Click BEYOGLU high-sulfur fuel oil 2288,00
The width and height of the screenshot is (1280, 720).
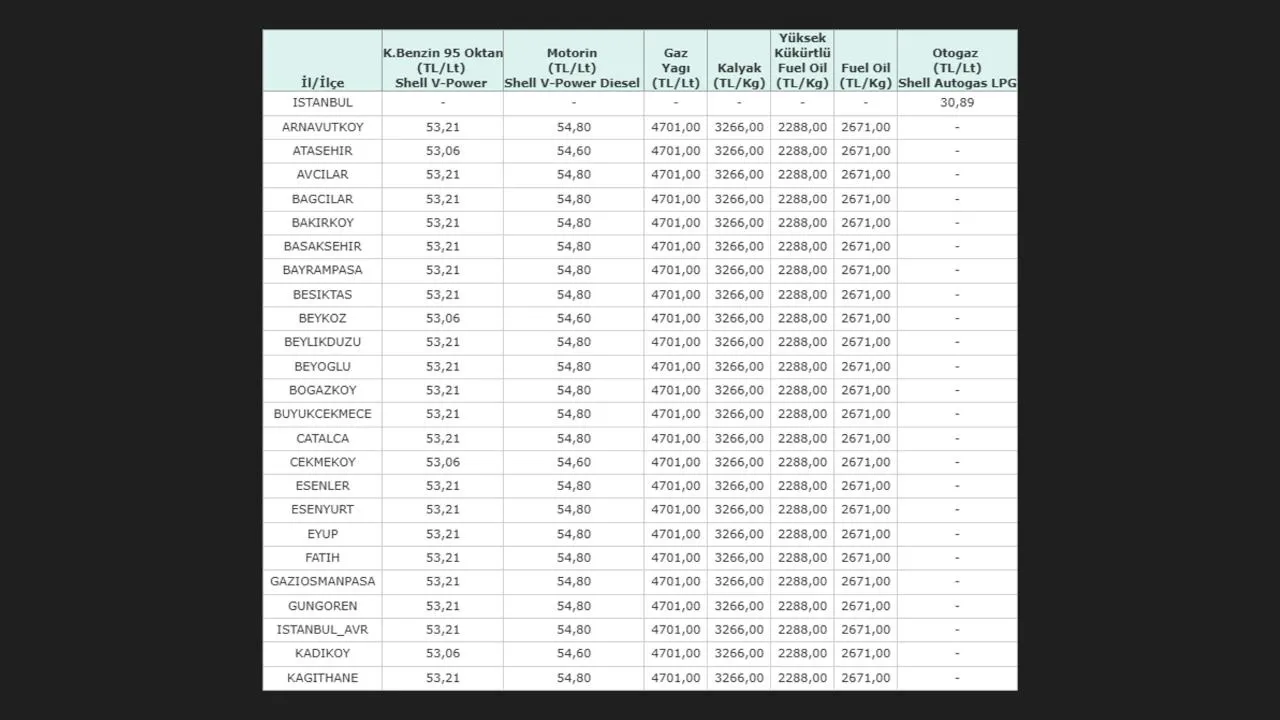click(x=802, y=366)
